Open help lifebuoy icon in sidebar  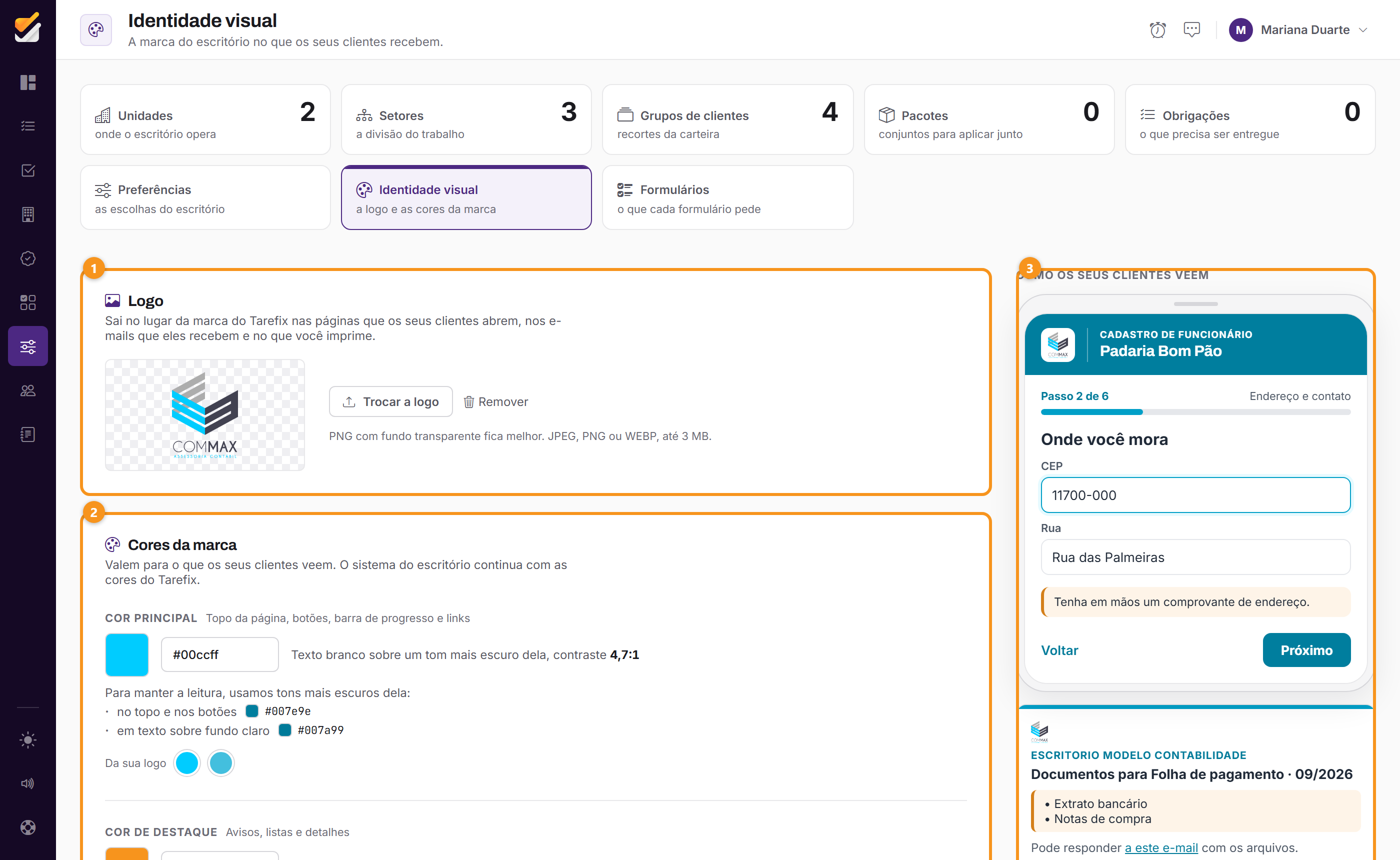point(28,827)
